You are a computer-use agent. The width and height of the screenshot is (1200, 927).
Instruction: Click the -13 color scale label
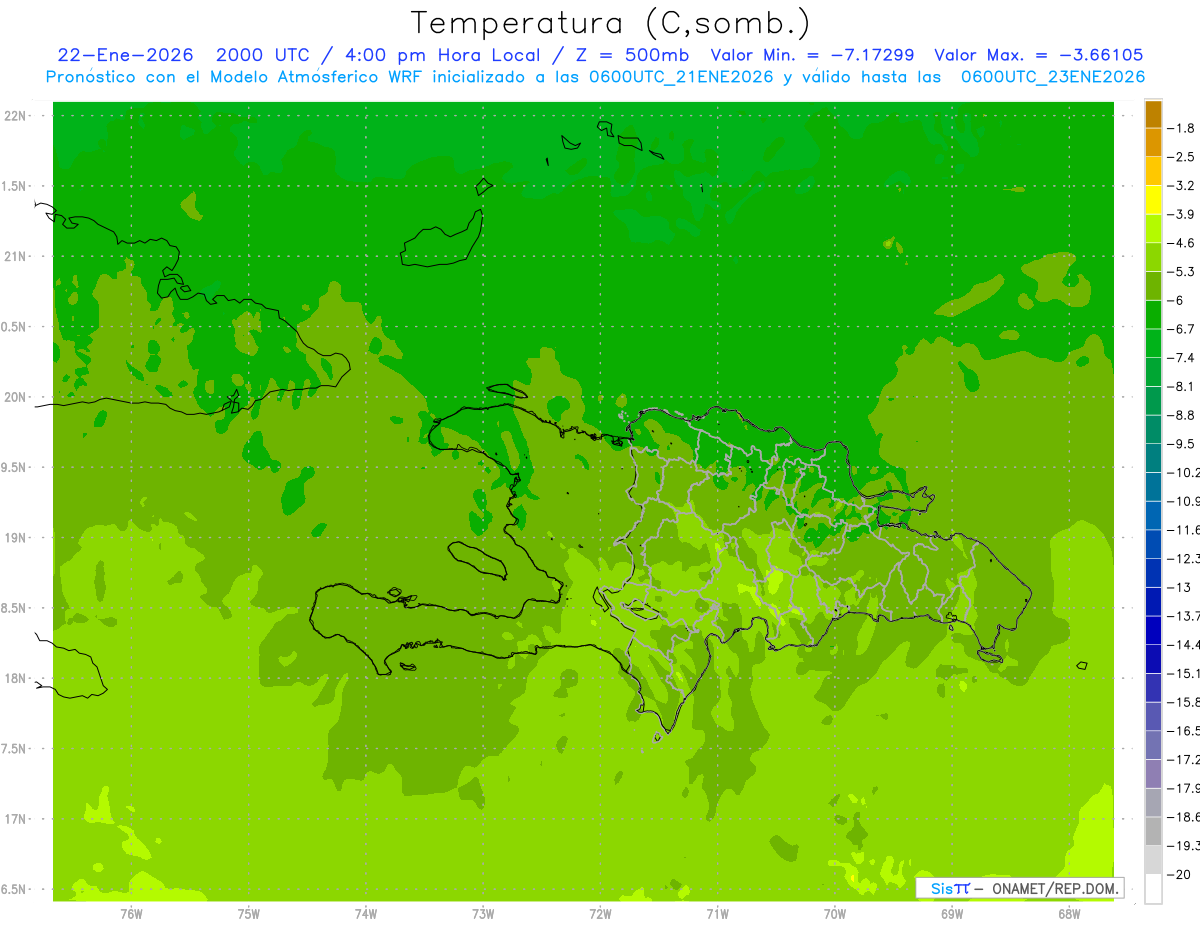click(1178, 587)
